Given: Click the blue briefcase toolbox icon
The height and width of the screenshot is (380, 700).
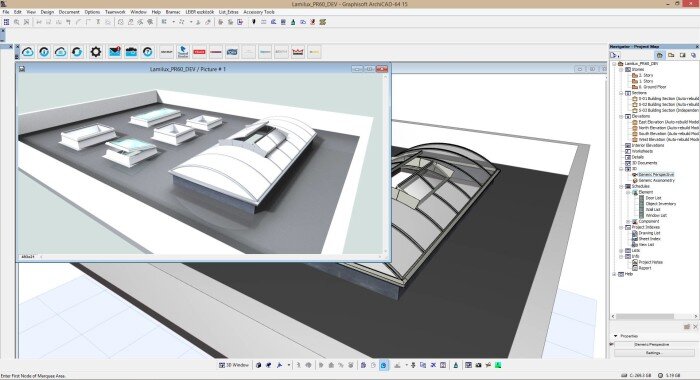Looking at the screenshot, I should tap(131, 52).
